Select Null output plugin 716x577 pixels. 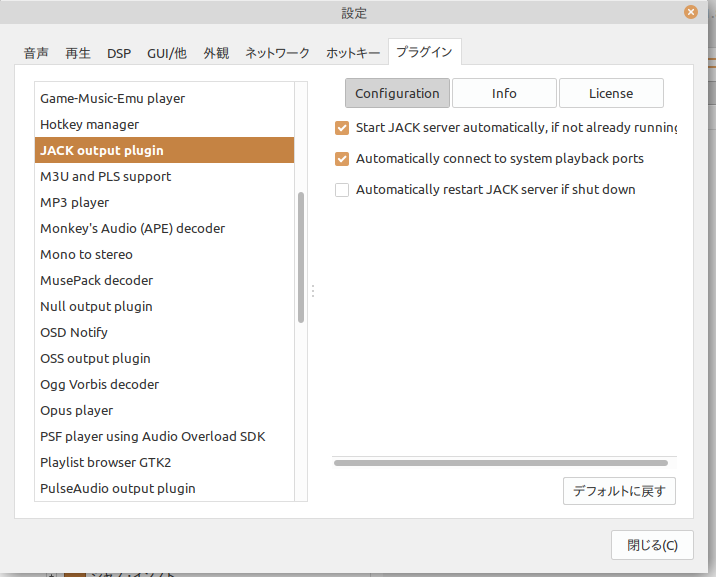pos(164,306)
